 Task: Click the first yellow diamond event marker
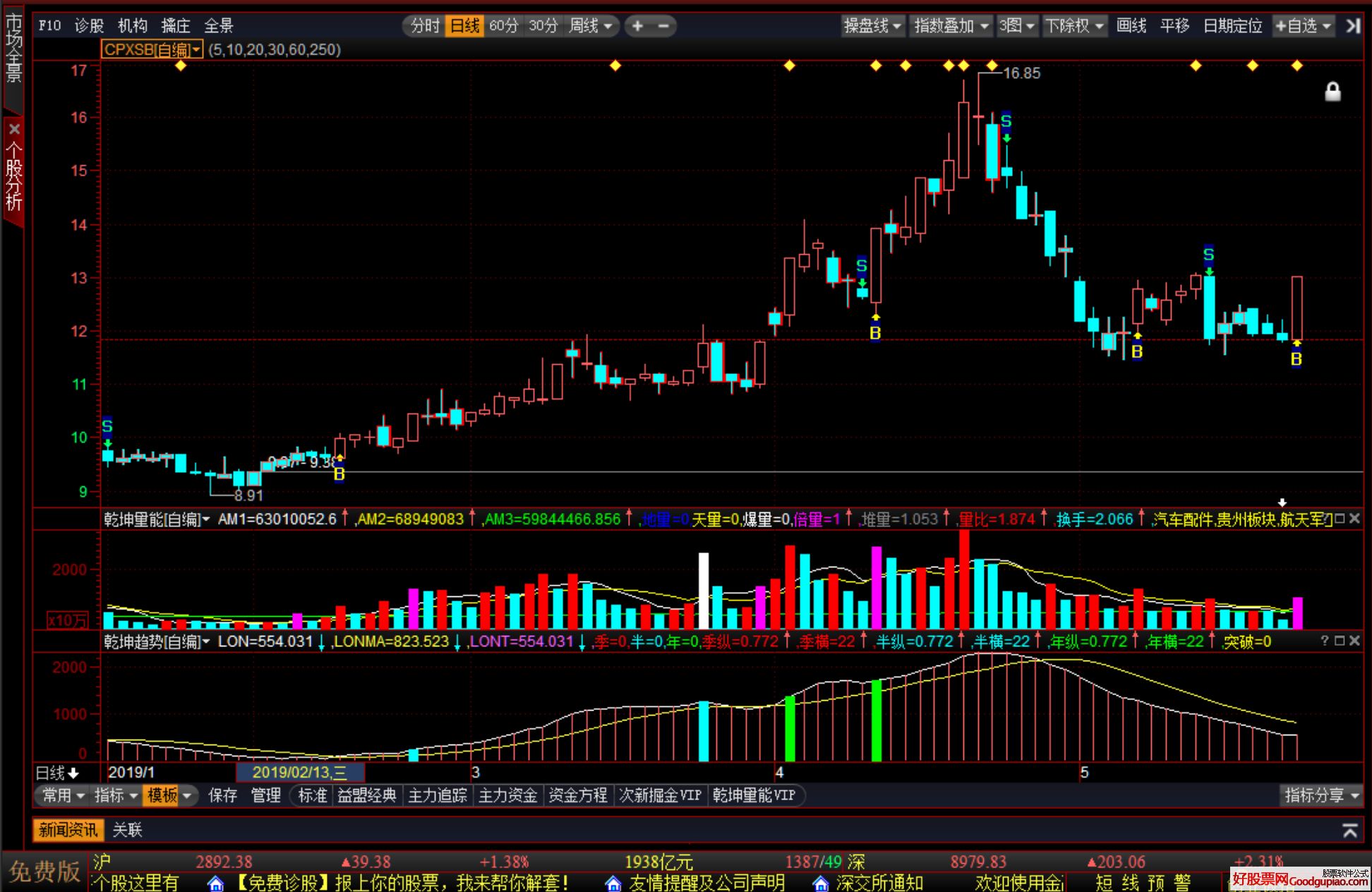tap(181, 66)
